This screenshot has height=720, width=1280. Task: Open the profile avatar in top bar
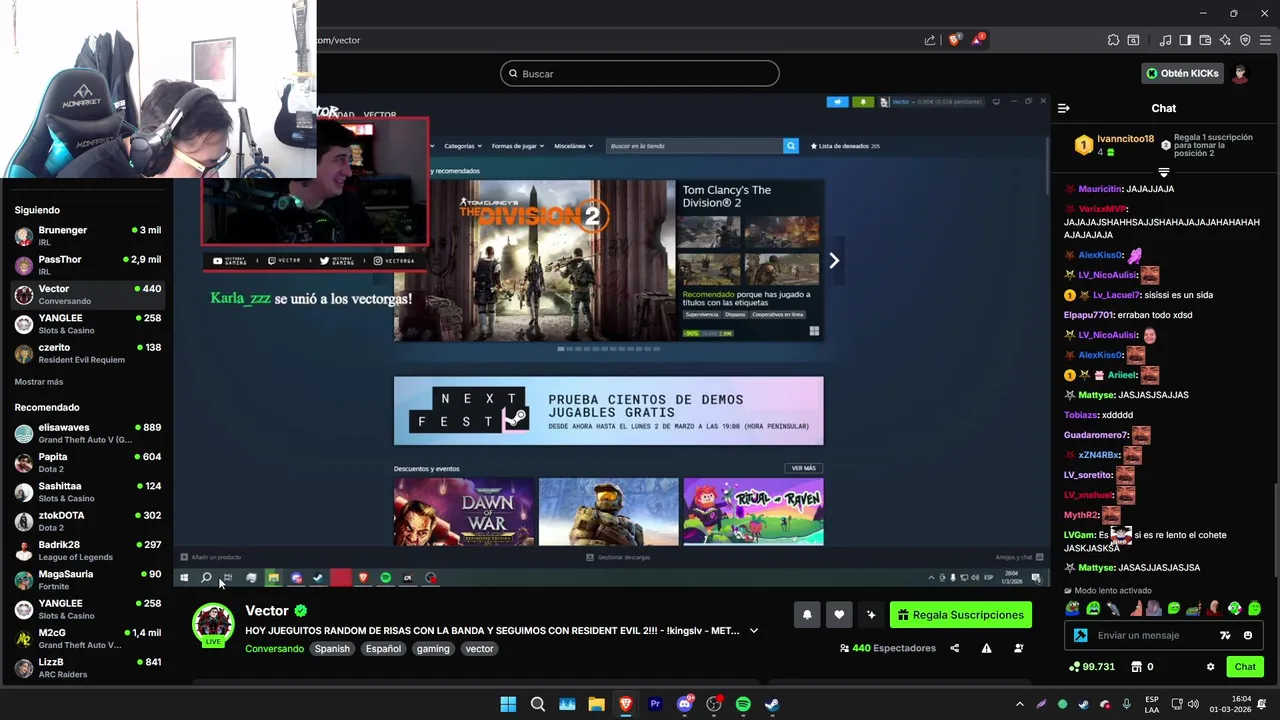(1240, 73)
